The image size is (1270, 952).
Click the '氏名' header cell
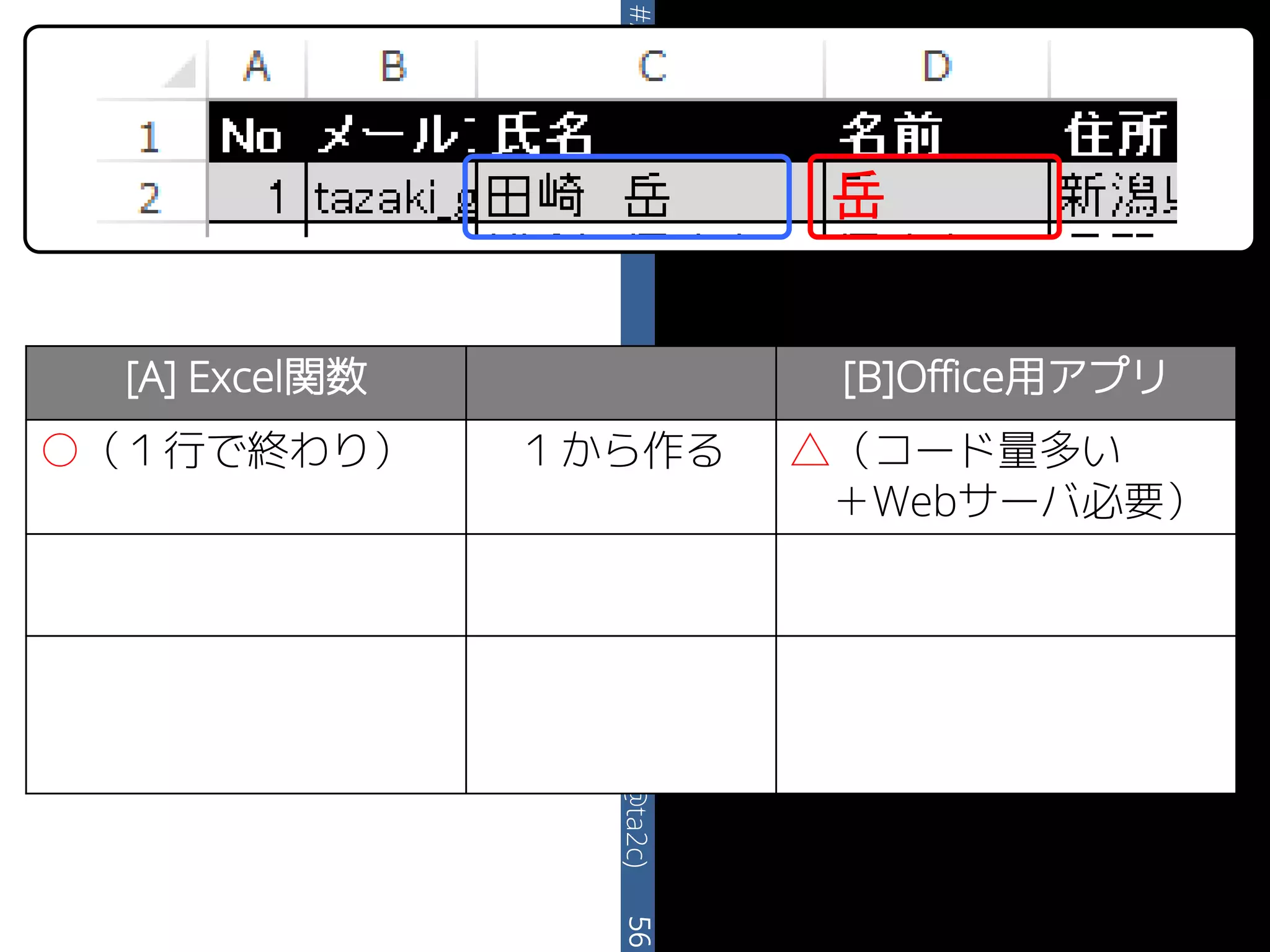point(651,133)
